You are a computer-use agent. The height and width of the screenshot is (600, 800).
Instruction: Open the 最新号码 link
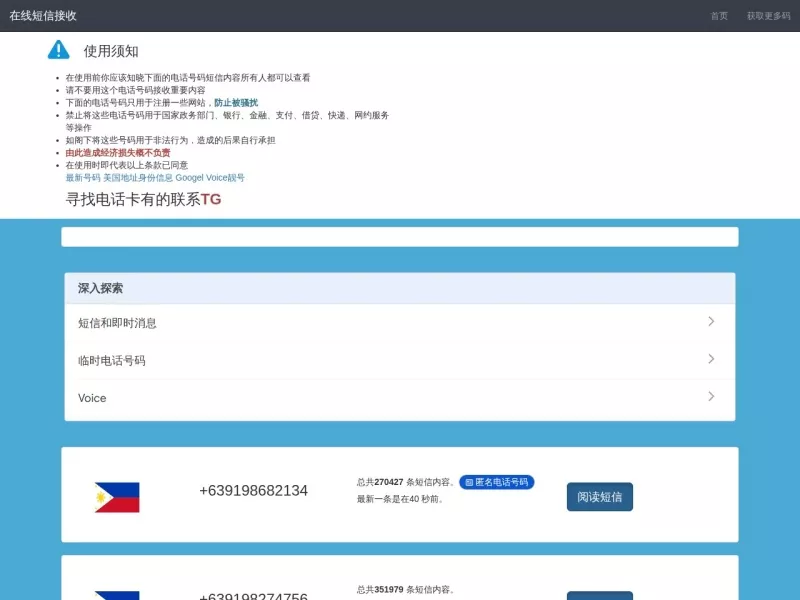(x=83, y=178)
